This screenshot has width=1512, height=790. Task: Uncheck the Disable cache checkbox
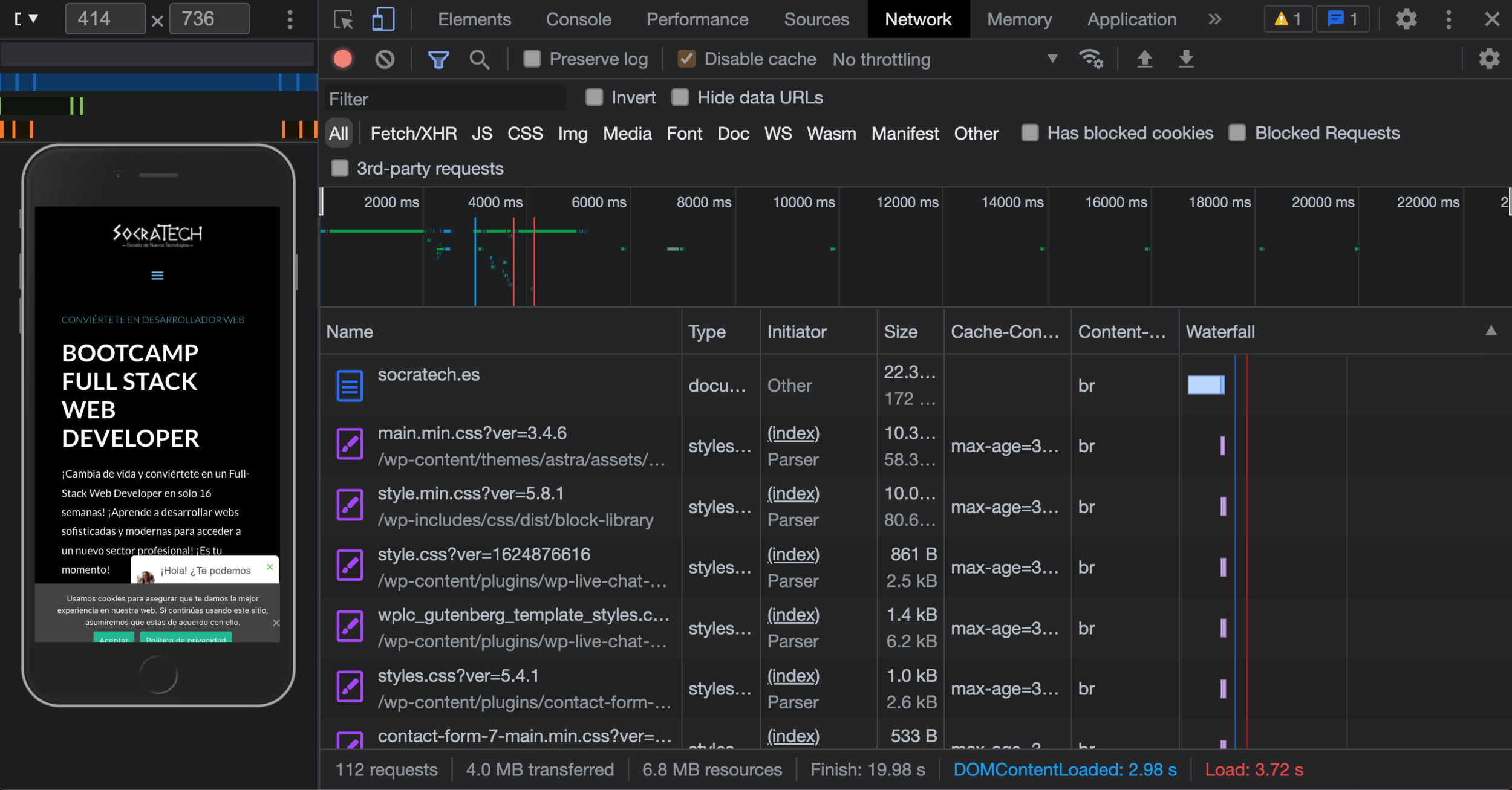(686, 59)
